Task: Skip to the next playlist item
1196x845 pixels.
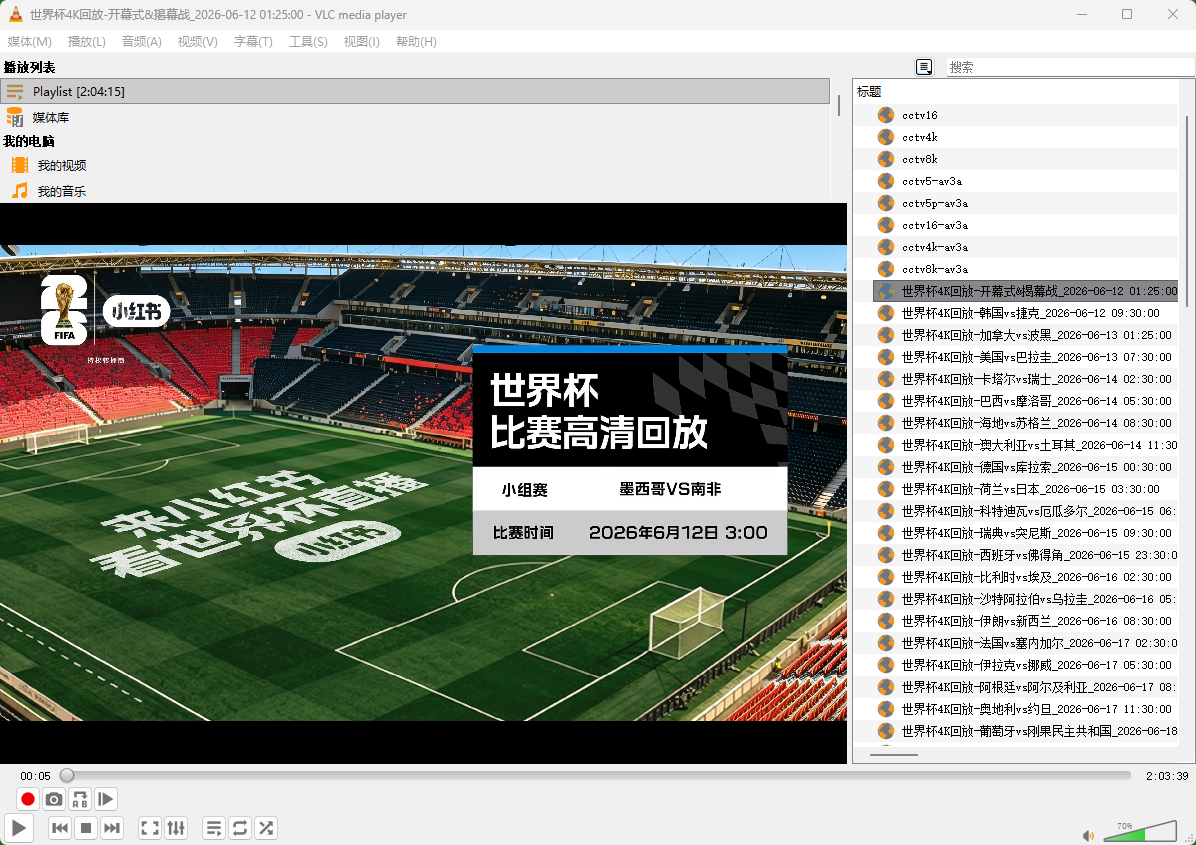Action: (x=112, y=828)
